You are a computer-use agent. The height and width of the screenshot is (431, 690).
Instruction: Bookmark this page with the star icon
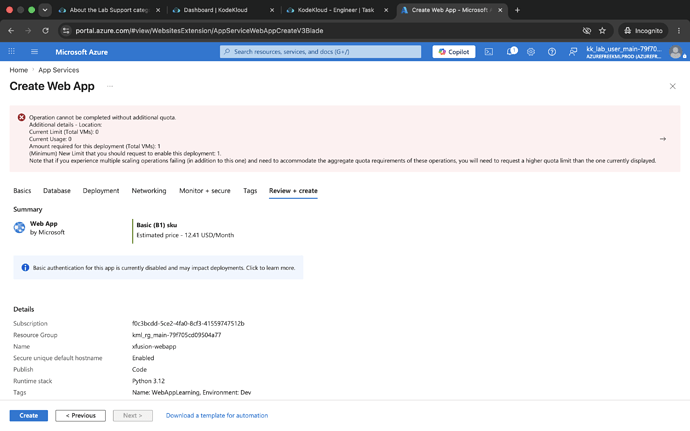click(x=602, y=30)
